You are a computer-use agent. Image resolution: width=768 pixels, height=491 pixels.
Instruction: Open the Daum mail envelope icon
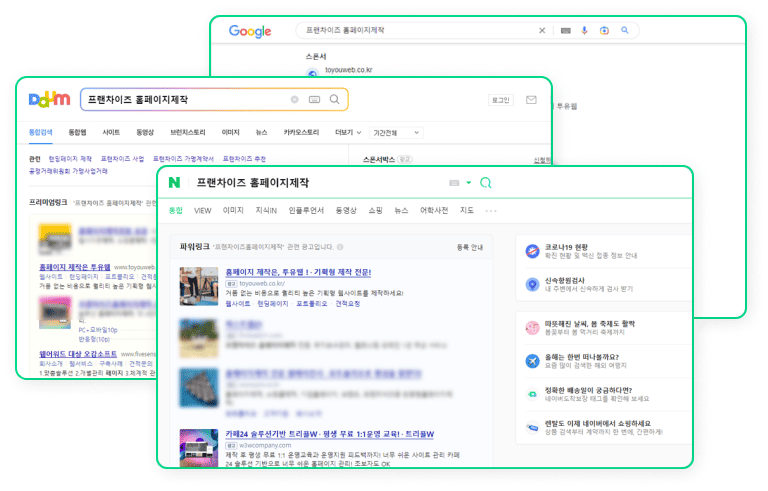coord(531,100)
